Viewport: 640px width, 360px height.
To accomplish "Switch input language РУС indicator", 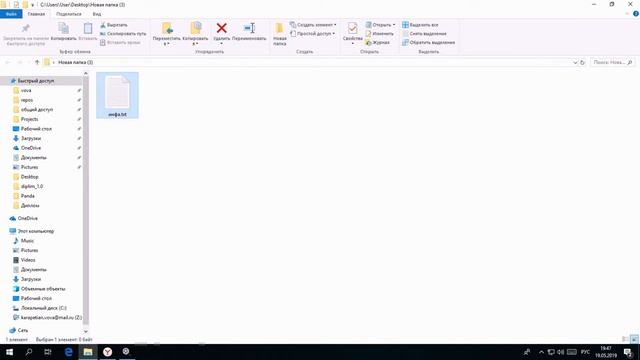I will tap(585, 352).
